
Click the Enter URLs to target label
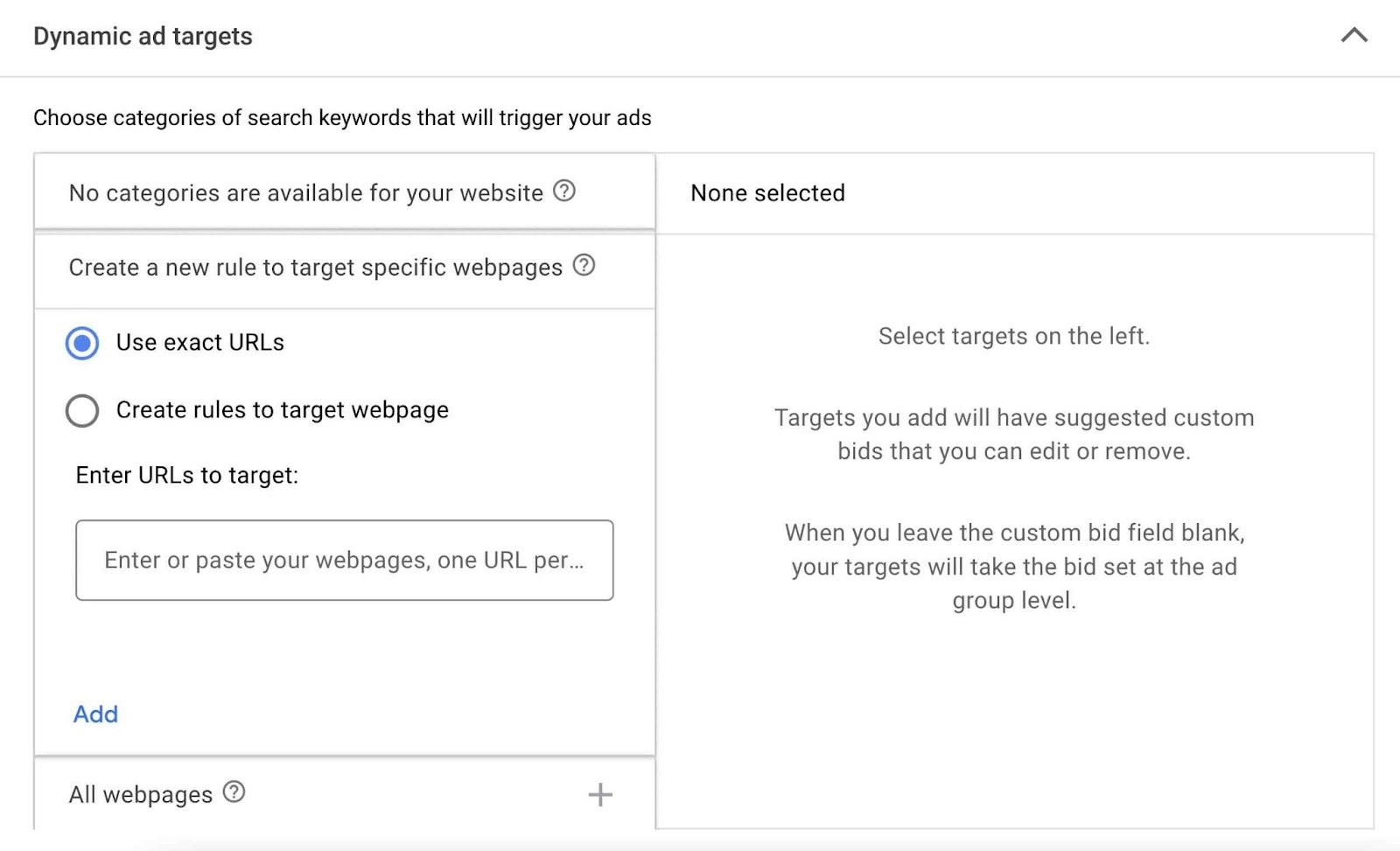click(186, 476)
